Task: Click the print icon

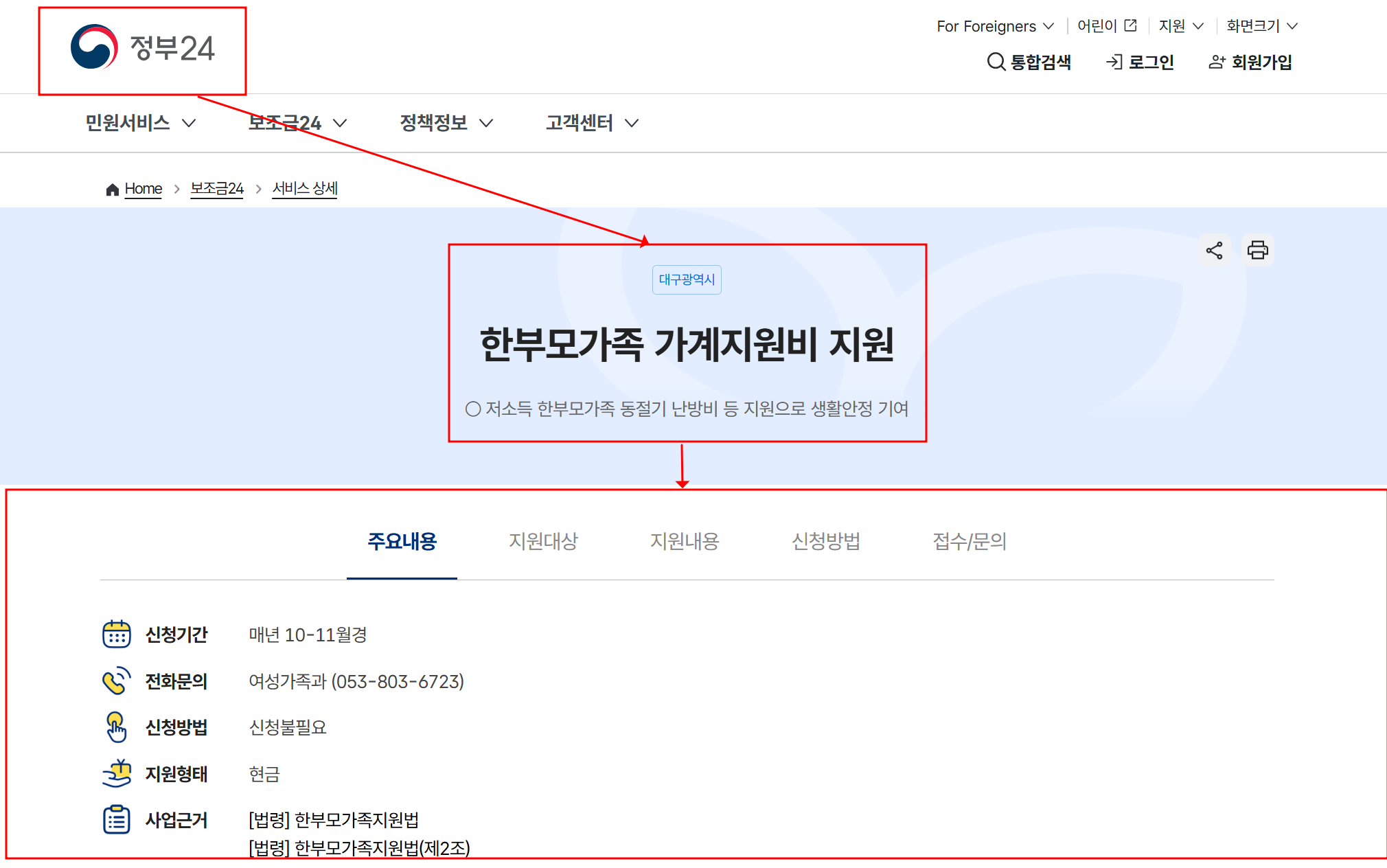Action: pos(1257,251)
